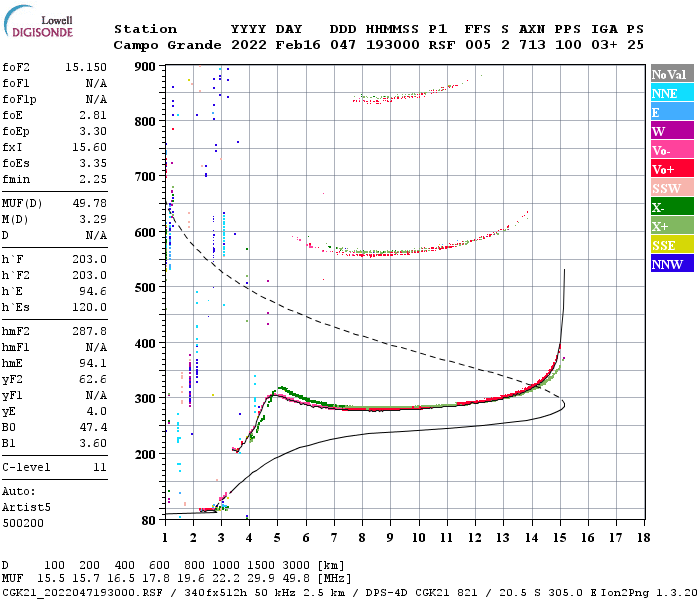700x600 pixels.
Task: Click the Feb16 date in header
Action: pos(298,45)
